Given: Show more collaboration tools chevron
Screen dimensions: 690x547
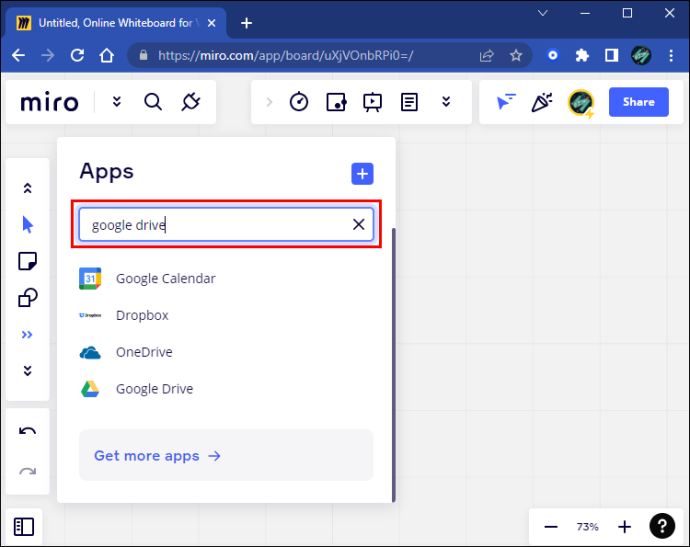Looking at the screenshot, I should click(446, 102).
